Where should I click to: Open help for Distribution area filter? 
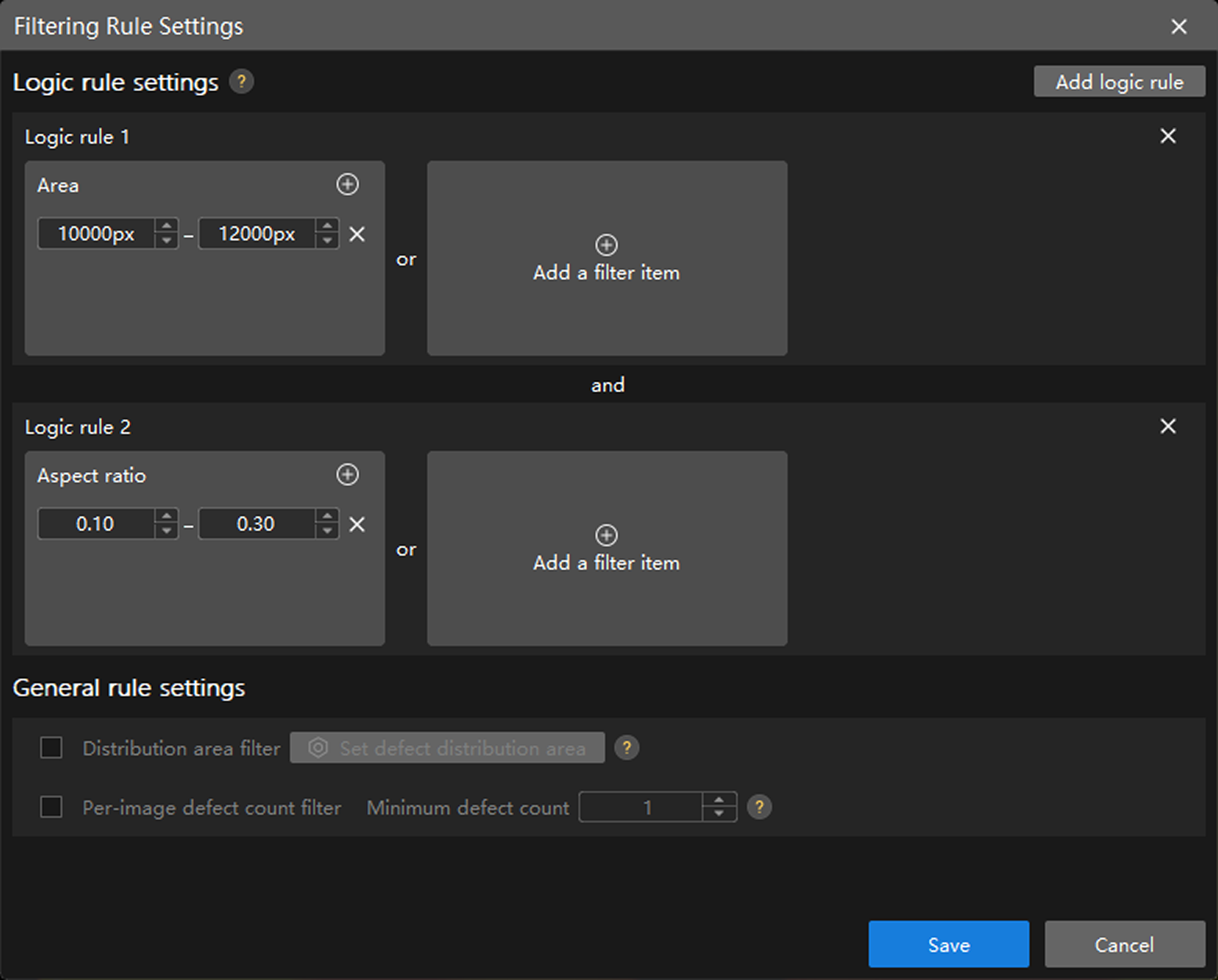(626, 748)
